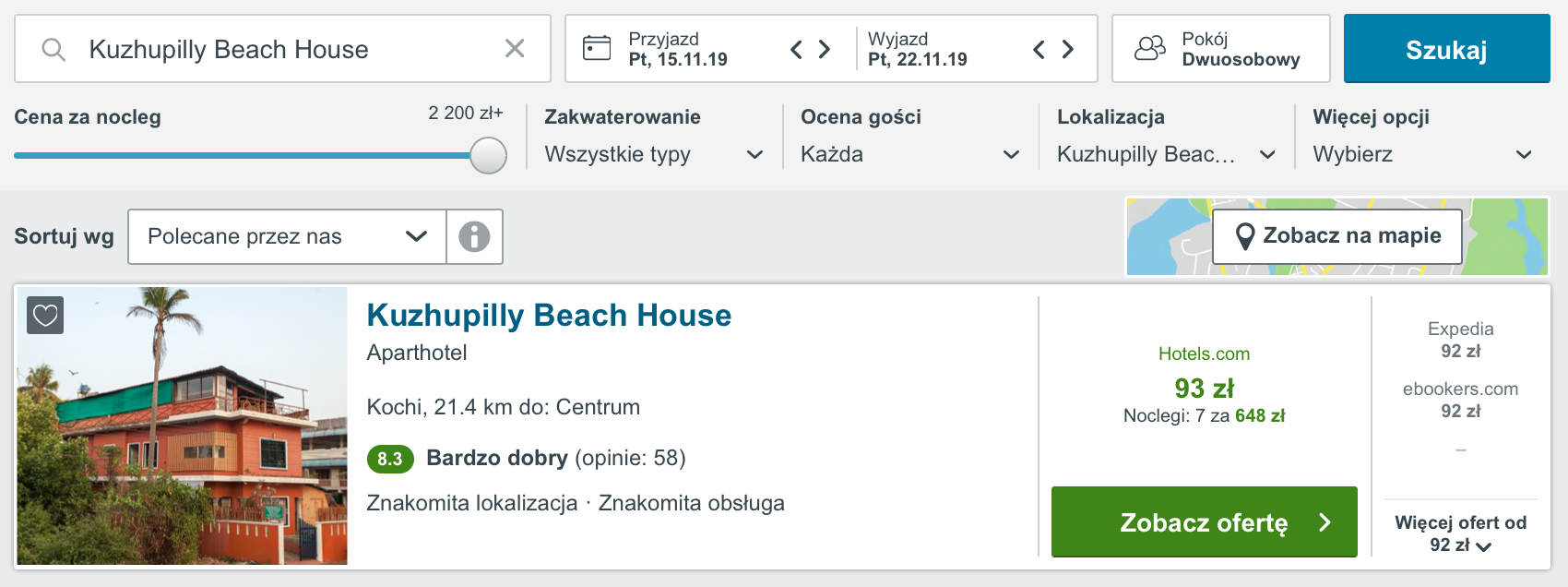
Task: Click the sorting info icon
Action: point(474,236)
